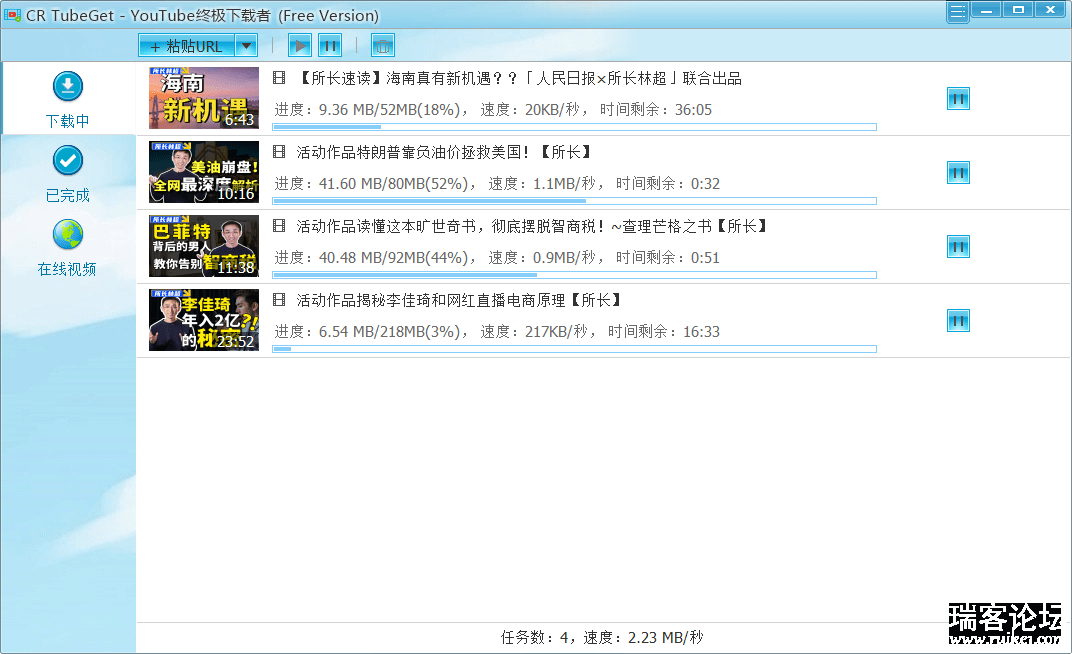Click the 18% progress bar of 海南 download
Viewport: 1072px width, 654px height.
[574, 127]
